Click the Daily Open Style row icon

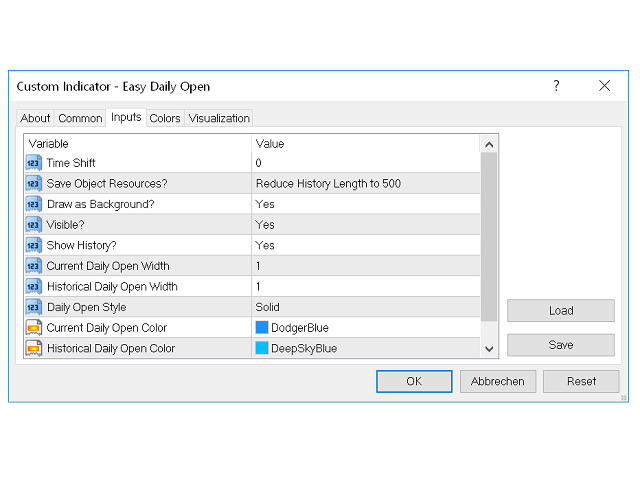tap(33, 307)
